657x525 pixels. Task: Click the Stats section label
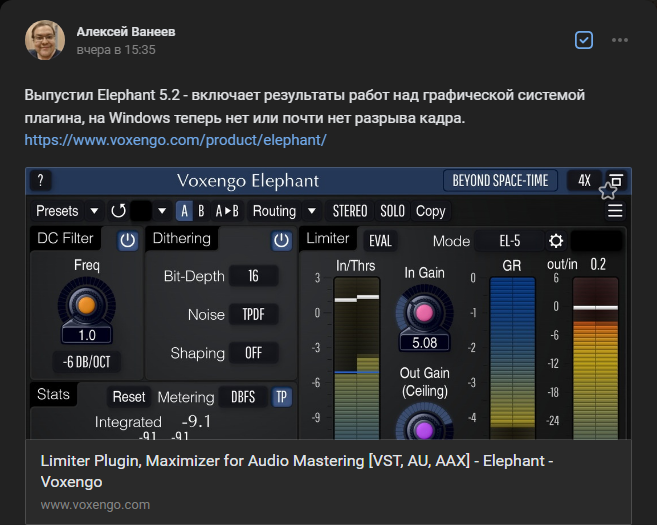tap(53, 394)
